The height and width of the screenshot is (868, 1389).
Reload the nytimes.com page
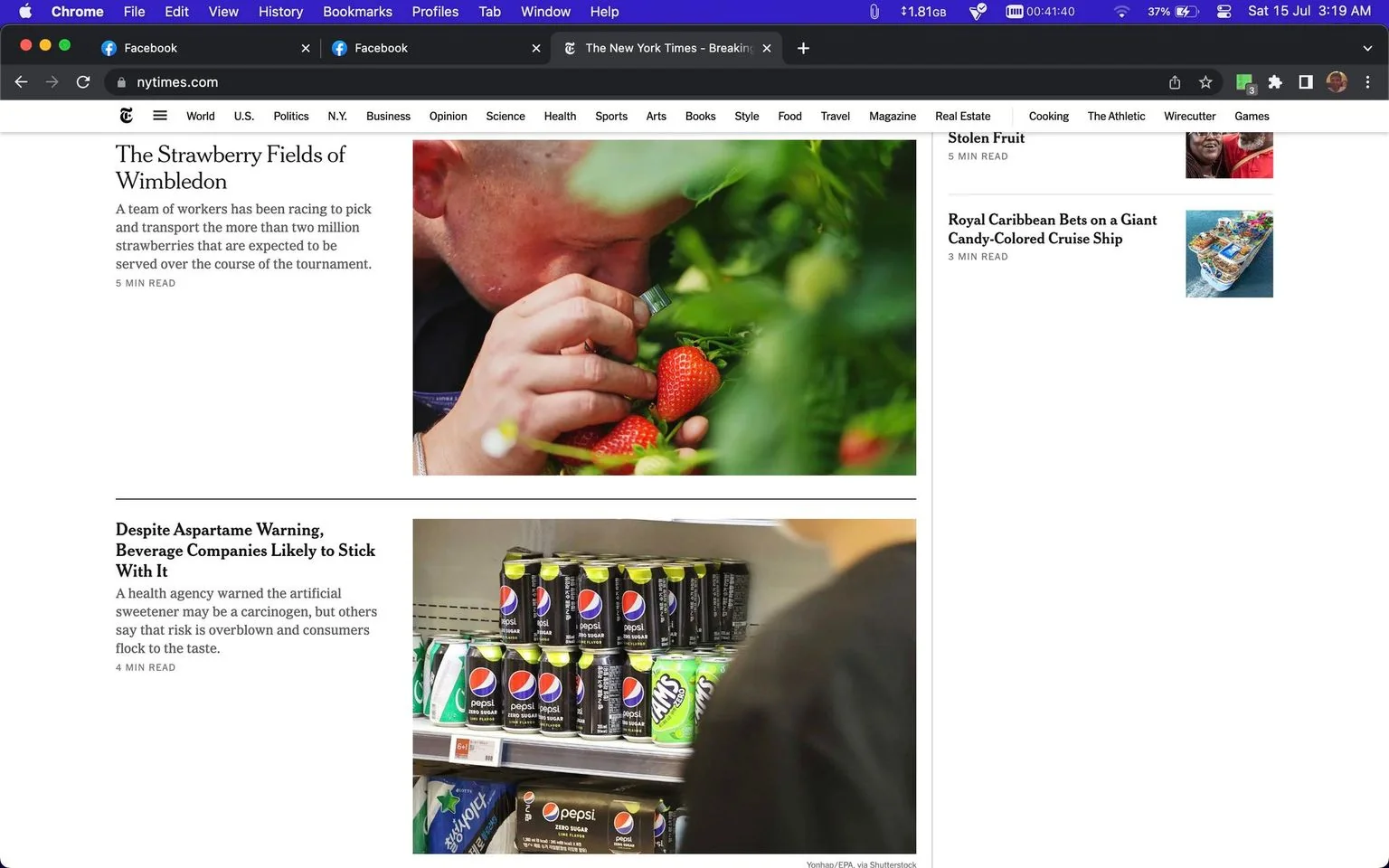pos(83,82)
